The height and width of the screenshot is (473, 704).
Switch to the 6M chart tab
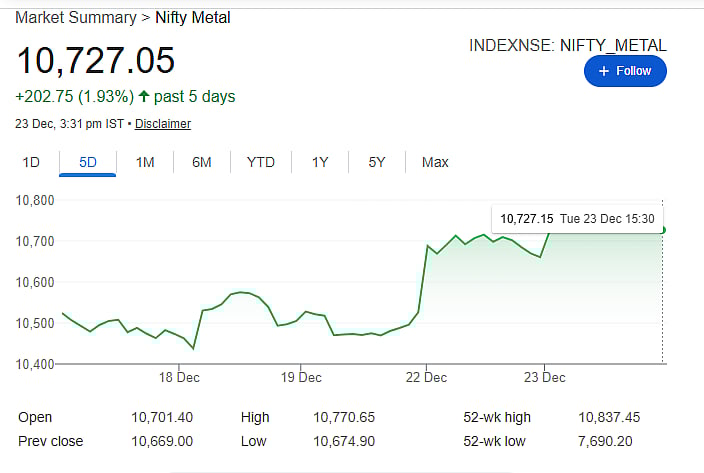click(202, 162)
